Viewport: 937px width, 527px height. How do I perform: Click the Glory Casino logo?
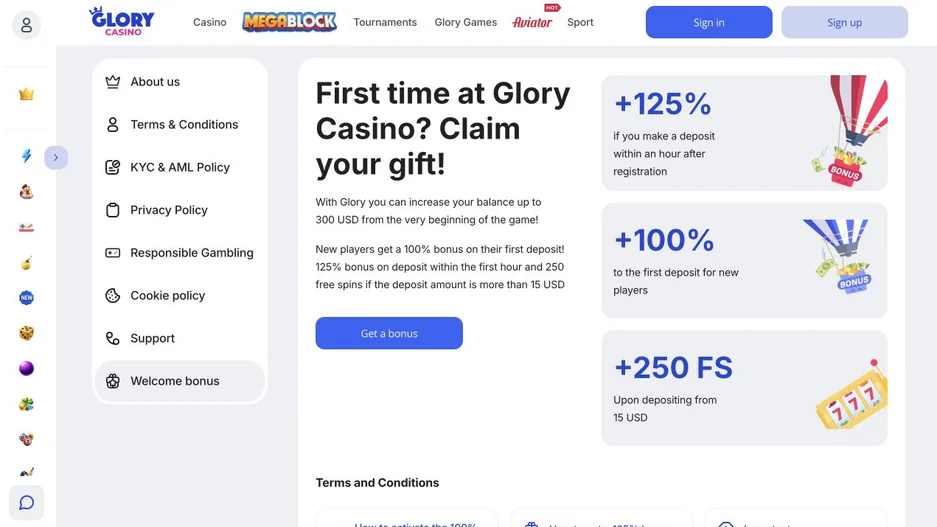pyautogui.click(x=122, y=21)
